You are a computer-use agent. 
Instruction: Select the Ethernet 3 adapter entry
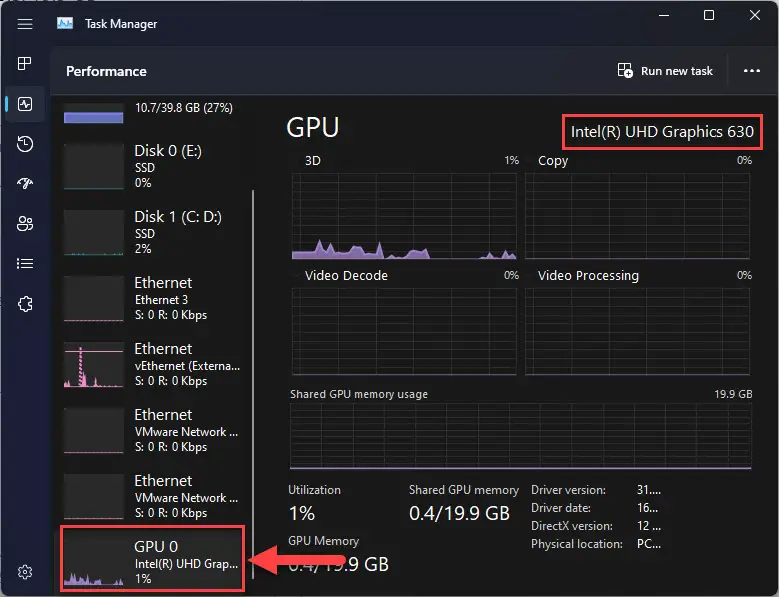click(x=153, y=298)
